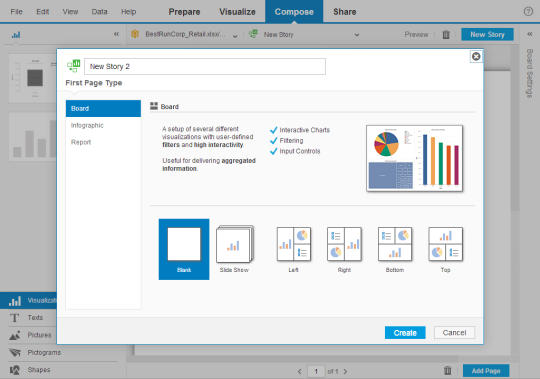Click the Interactive Charts checkmark
This screenshot has height=379, width=540.
274,130
